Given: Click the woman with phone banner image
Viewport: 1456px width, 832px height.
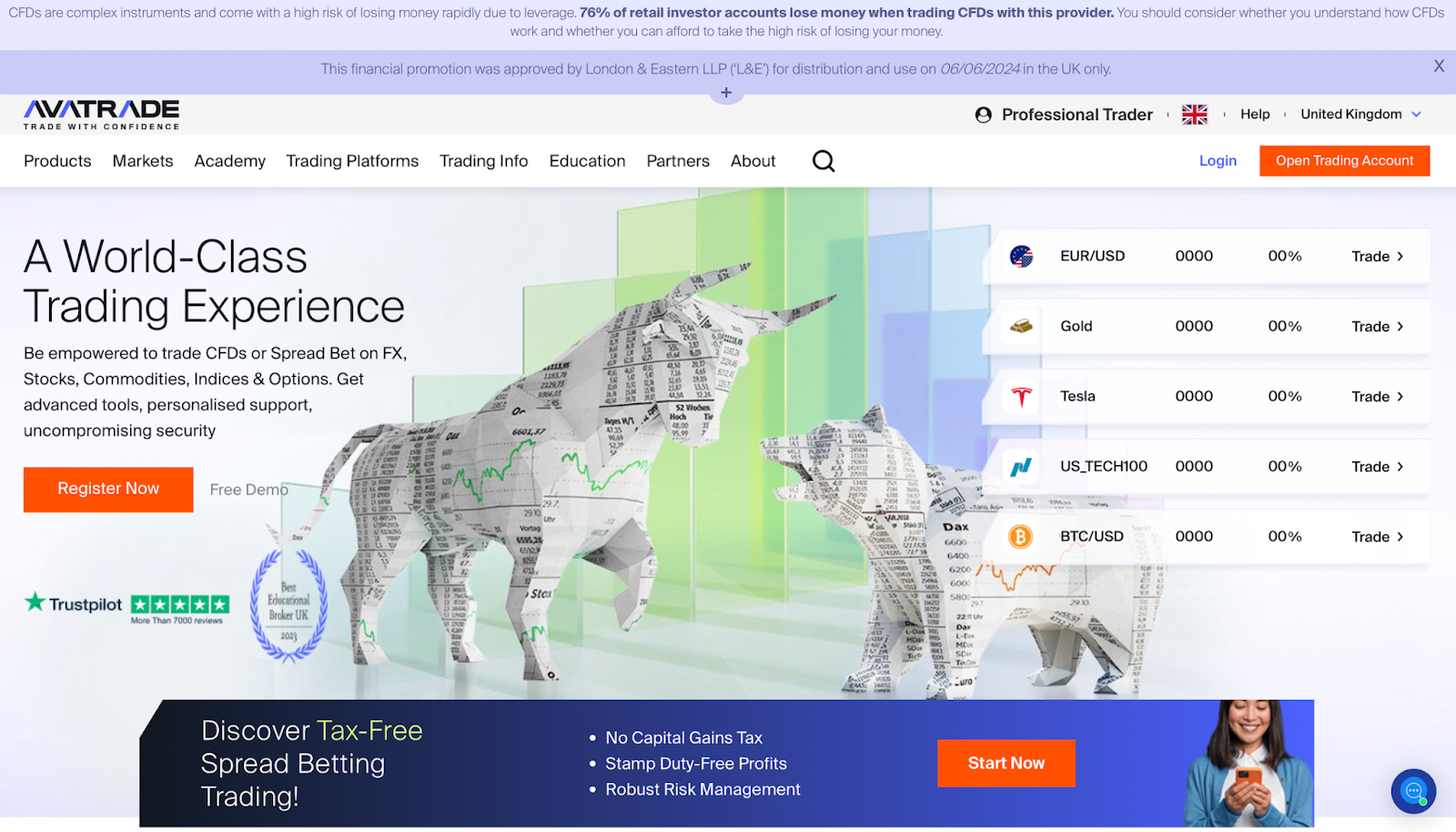Looking at the screenshot, I should pos(1249,764).
